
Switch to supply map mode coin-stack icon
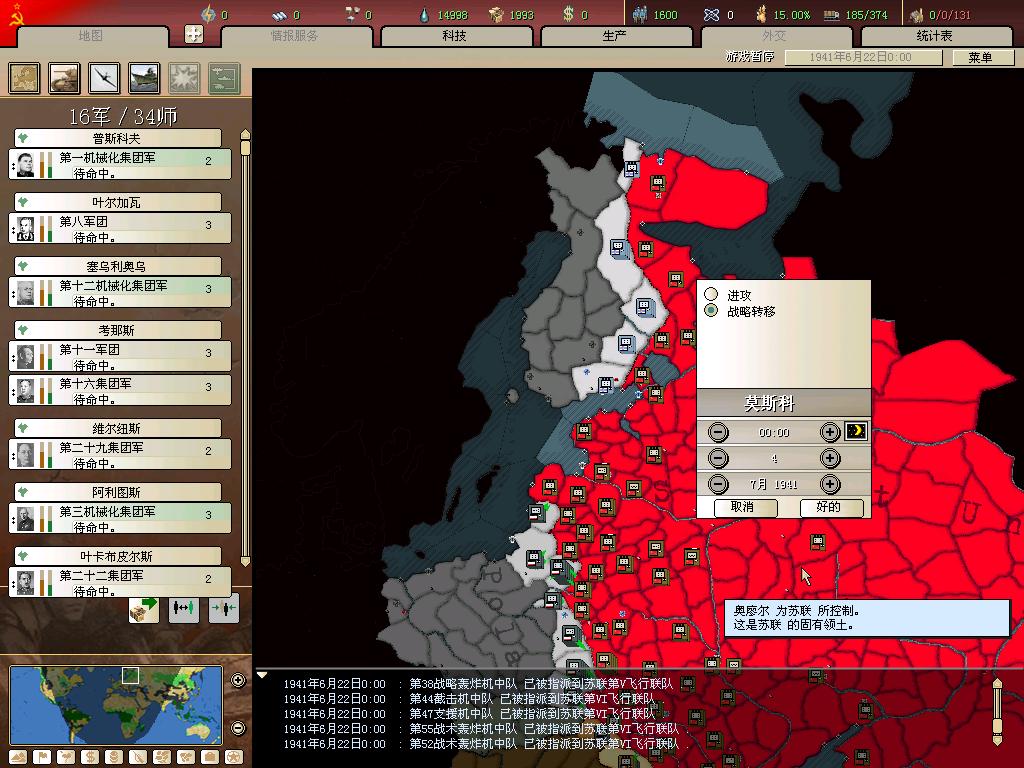pyautogui.click(x=114, y=758)
